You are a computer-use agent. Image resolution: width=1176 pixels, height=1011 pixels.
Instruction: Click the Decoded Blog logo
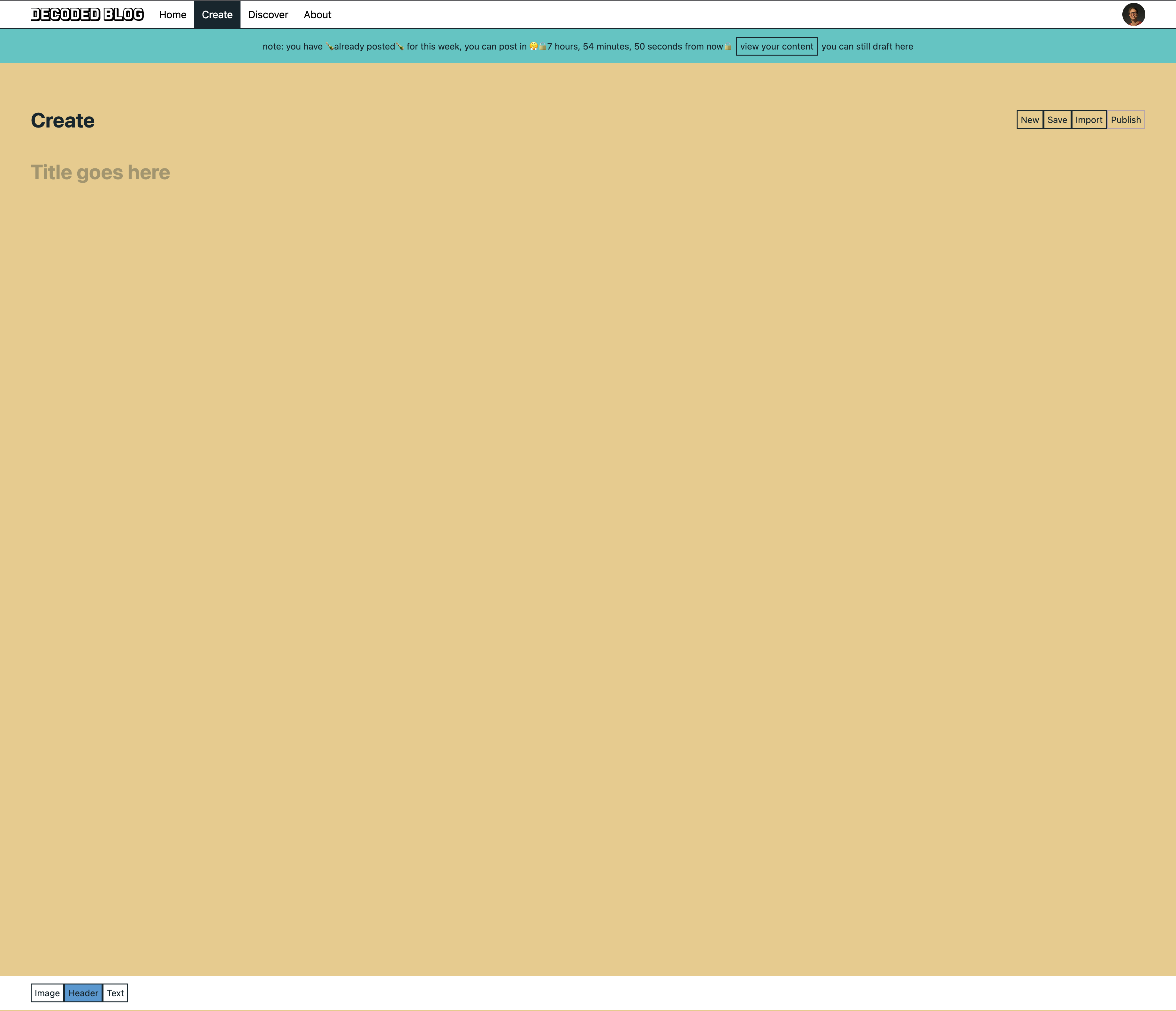pyautogui.click(x=86, y=14)
